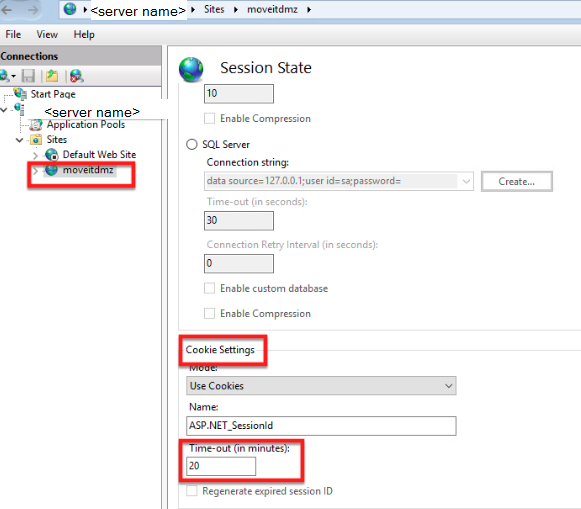
Task: Open the View menu
Action: tap(47, 34)
